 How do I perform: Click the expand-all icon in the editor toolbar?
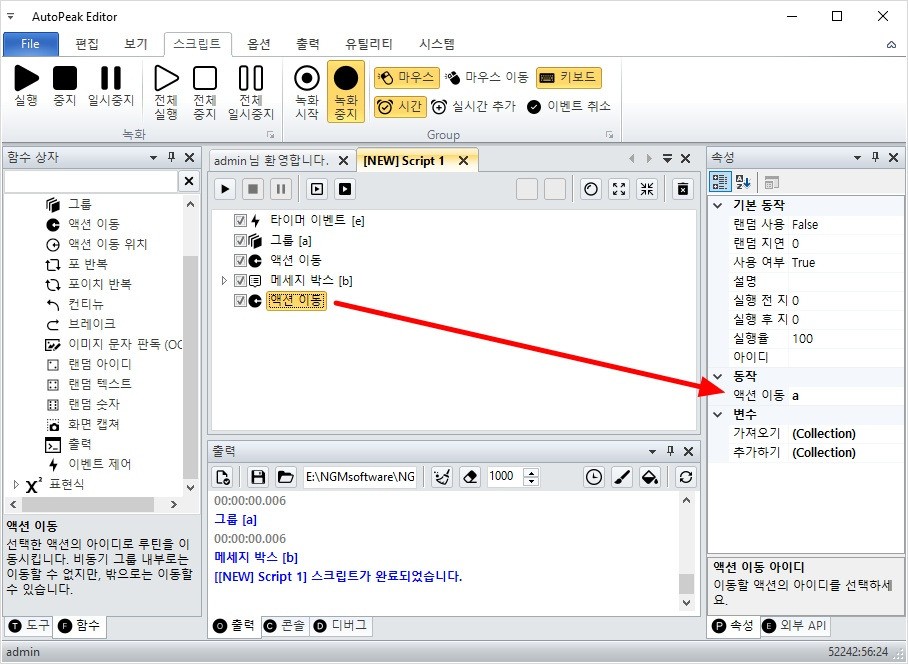pos(619,189)
